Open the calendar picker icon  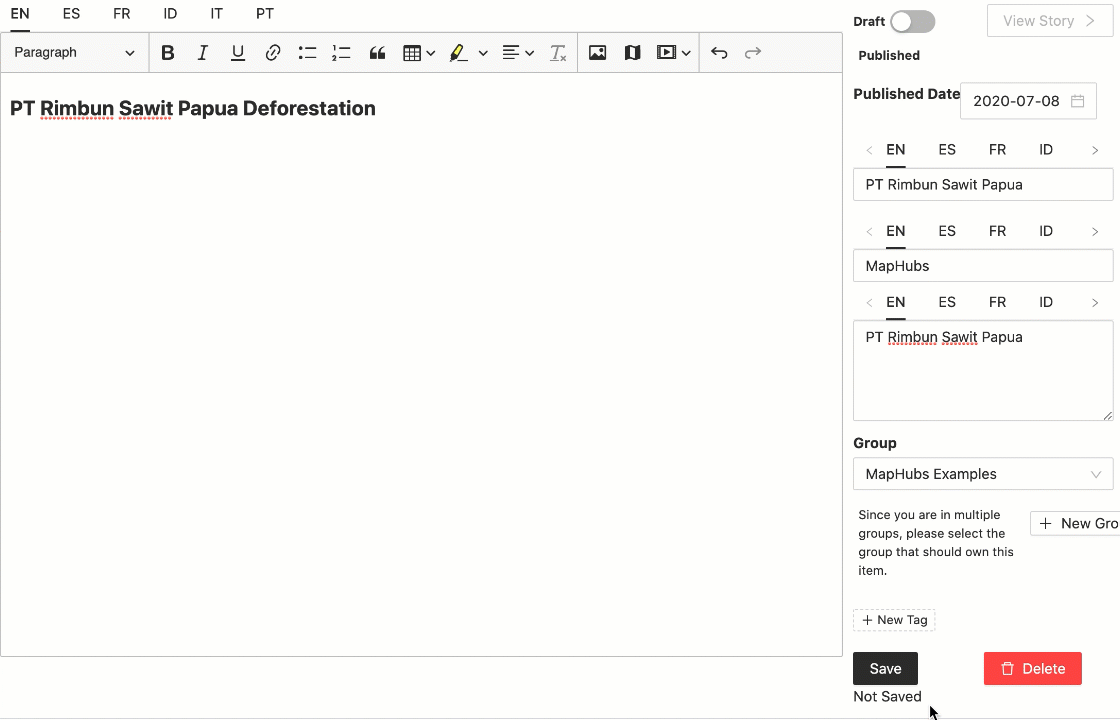(1078, 101)
